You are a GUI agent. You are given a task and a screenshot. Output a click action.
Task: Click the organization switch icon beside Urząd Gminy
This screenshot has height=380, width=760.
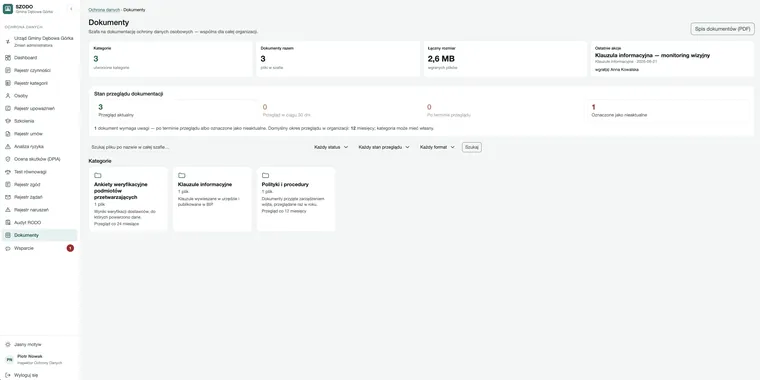(8, 41)
